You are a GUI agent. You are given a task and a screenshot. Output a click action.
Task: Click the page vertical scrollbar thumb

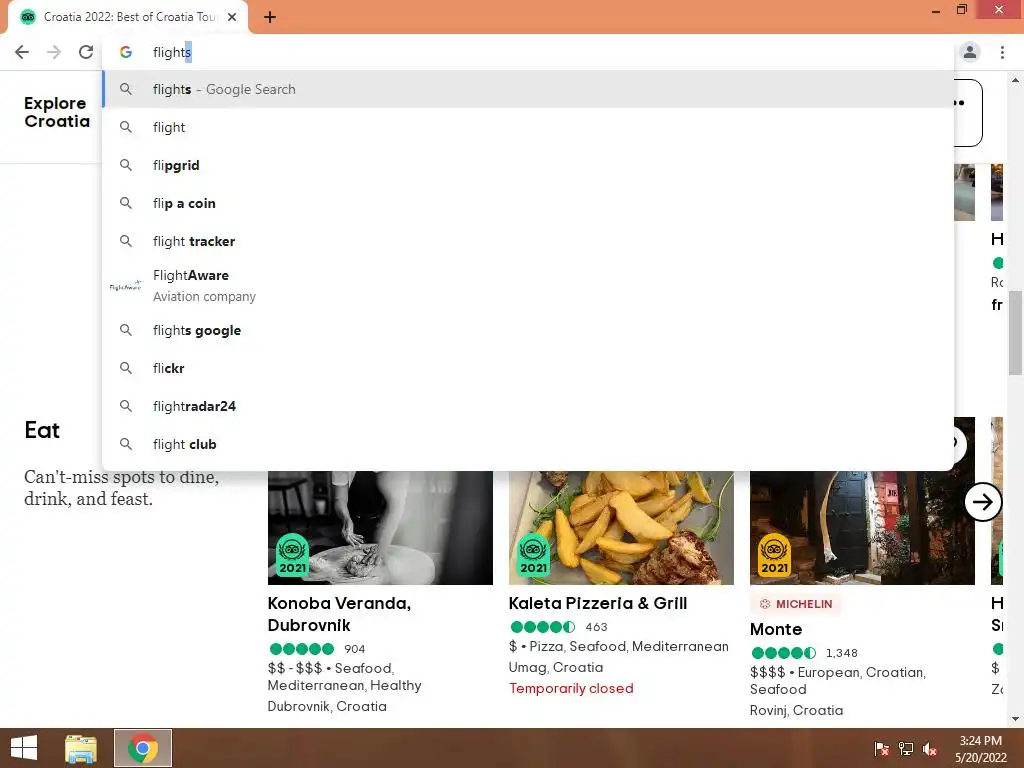click(1015, 333)
